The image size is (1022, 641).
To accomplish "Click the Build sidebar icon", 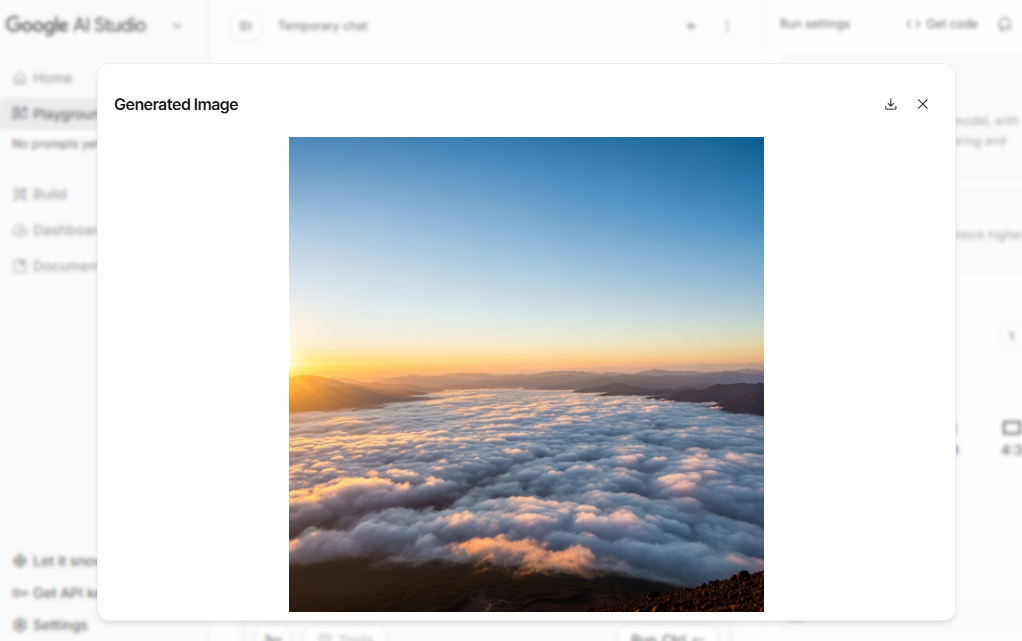I will click(x=20, y=194).
